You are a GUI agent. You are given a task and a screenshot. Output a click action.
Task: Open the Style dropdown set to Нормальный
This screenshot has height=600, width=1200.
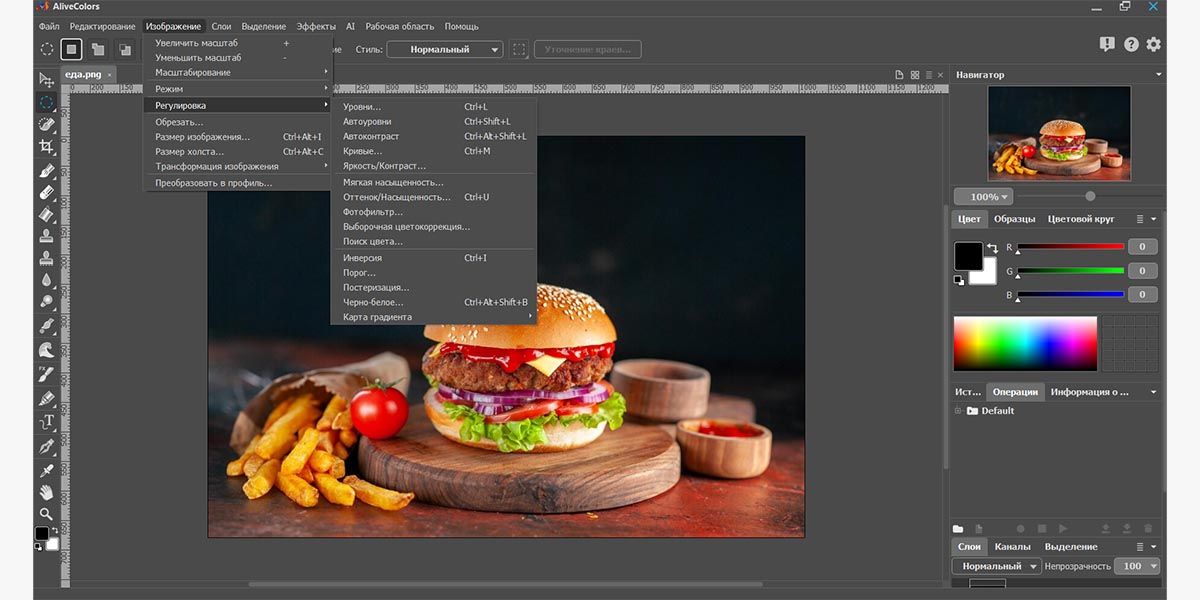[x=445, y=49]
